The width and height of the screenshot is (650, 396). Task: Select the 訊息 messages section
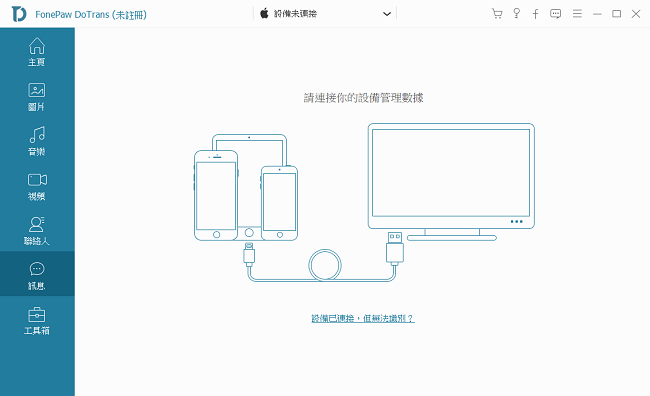pos(37,274)
